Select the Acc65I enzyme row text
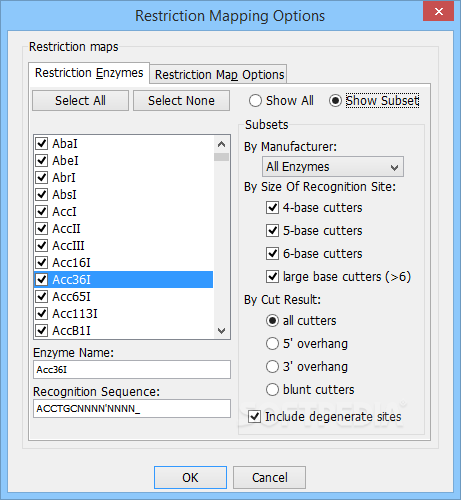The width and height of the screenshot is (461, 500). (71, 297)
